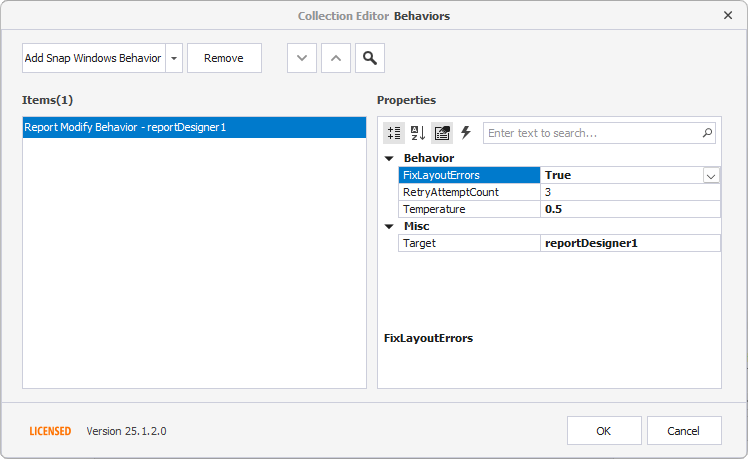This screenshot has width=748, height=459.
Task: Confirm changes with the OK button
Action: [604, 431]
